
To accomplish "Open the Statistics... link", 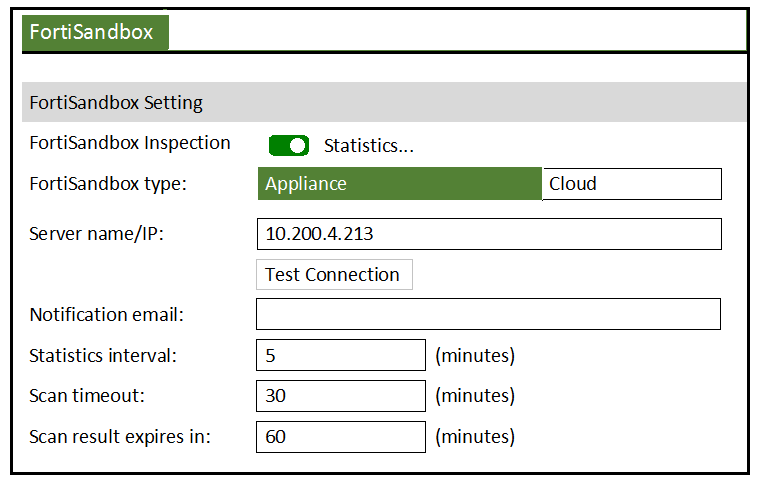I will point(369,146).
